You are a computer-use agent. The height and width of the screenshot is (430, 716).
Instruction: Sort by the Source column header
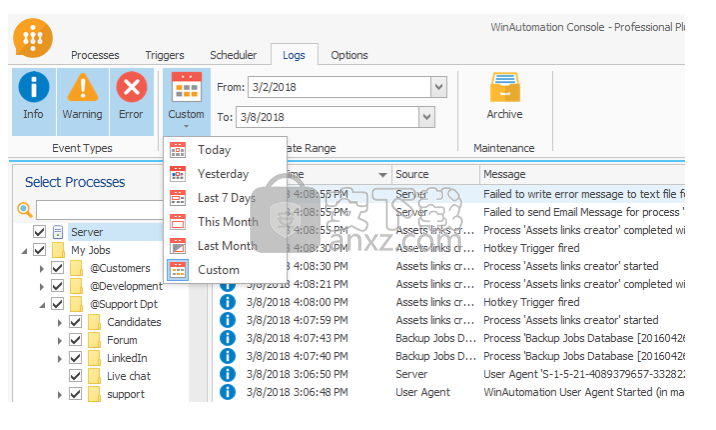coord(436,174)
